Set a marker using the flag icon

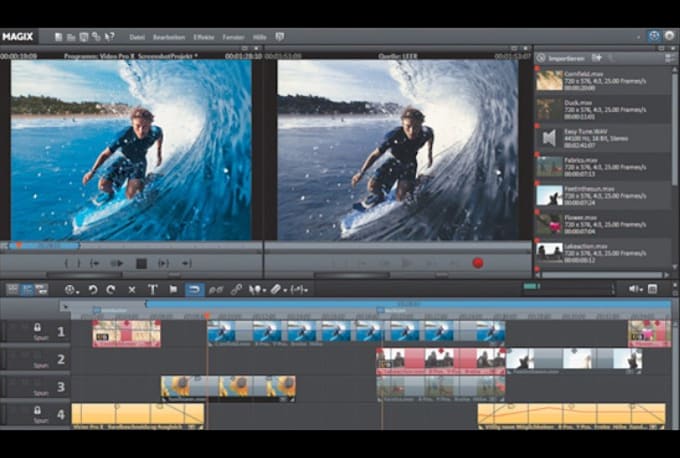pos(173,289)
